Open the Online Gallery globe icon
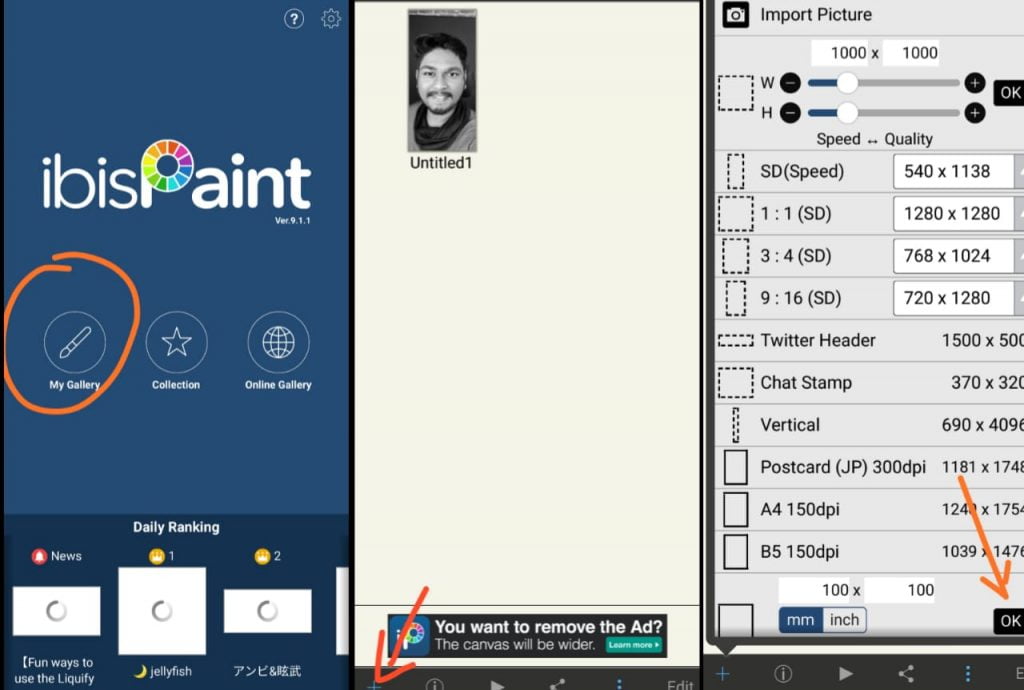 [278, 342]
